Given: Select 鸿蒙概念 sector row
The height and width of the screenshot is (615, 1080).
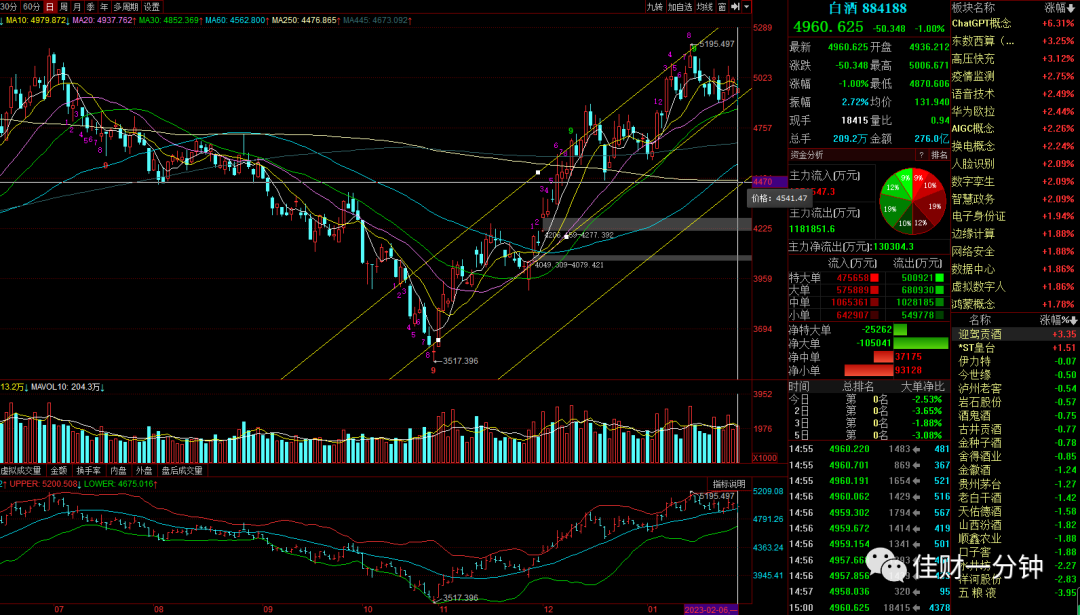Looking at the screenshot, I should coord(1014,304).
